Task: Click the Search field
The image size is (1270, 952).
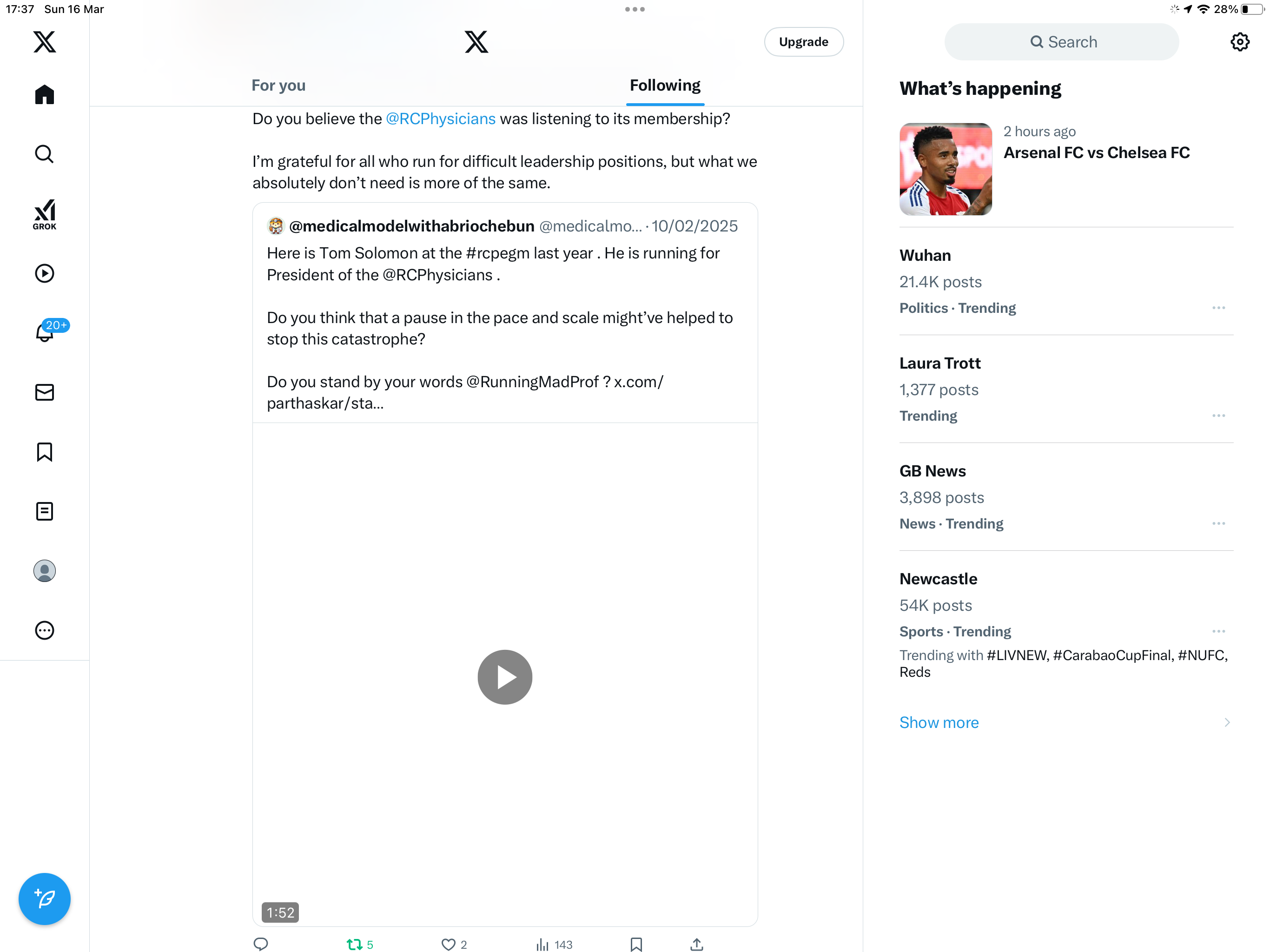Action: pyautogui.click(x=1062, y=42)
